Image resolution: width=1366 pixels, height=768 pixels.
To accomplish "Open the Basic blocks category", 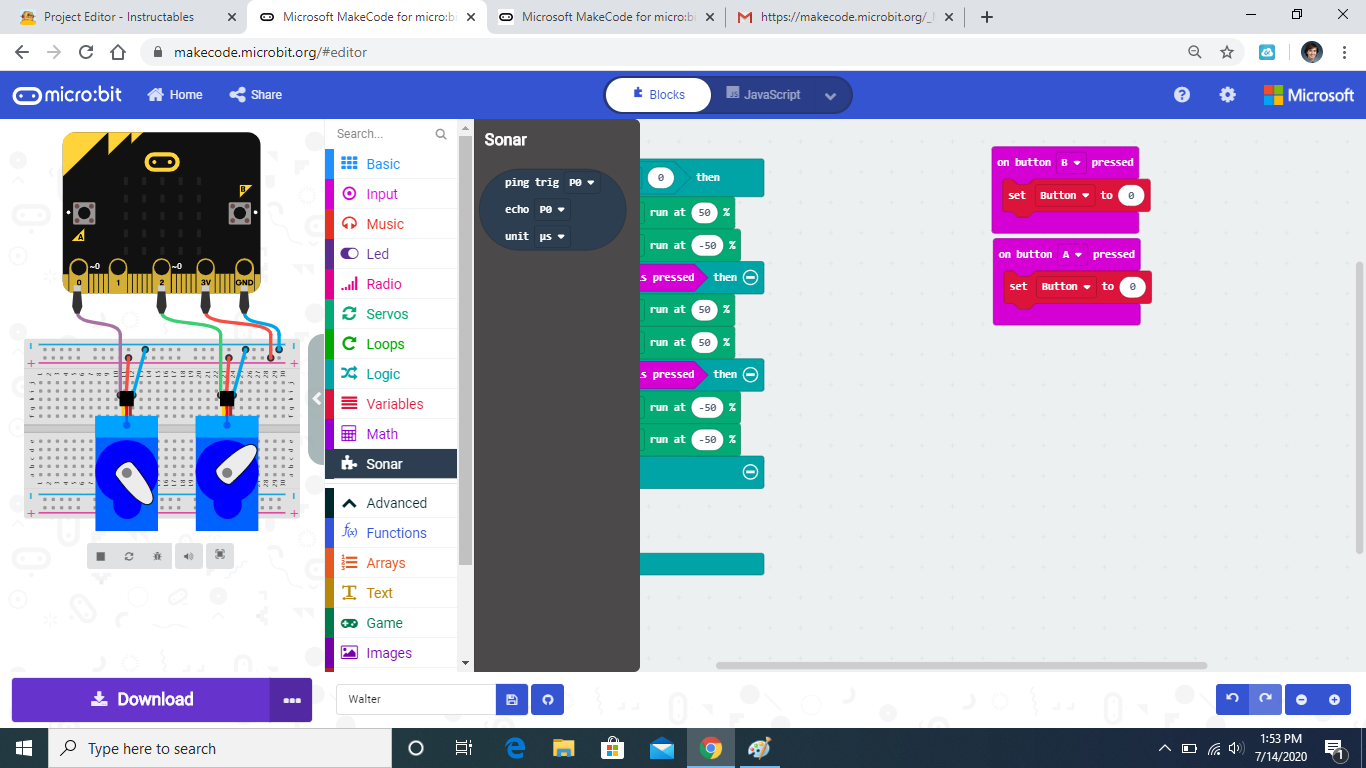I will pos(391,164).
